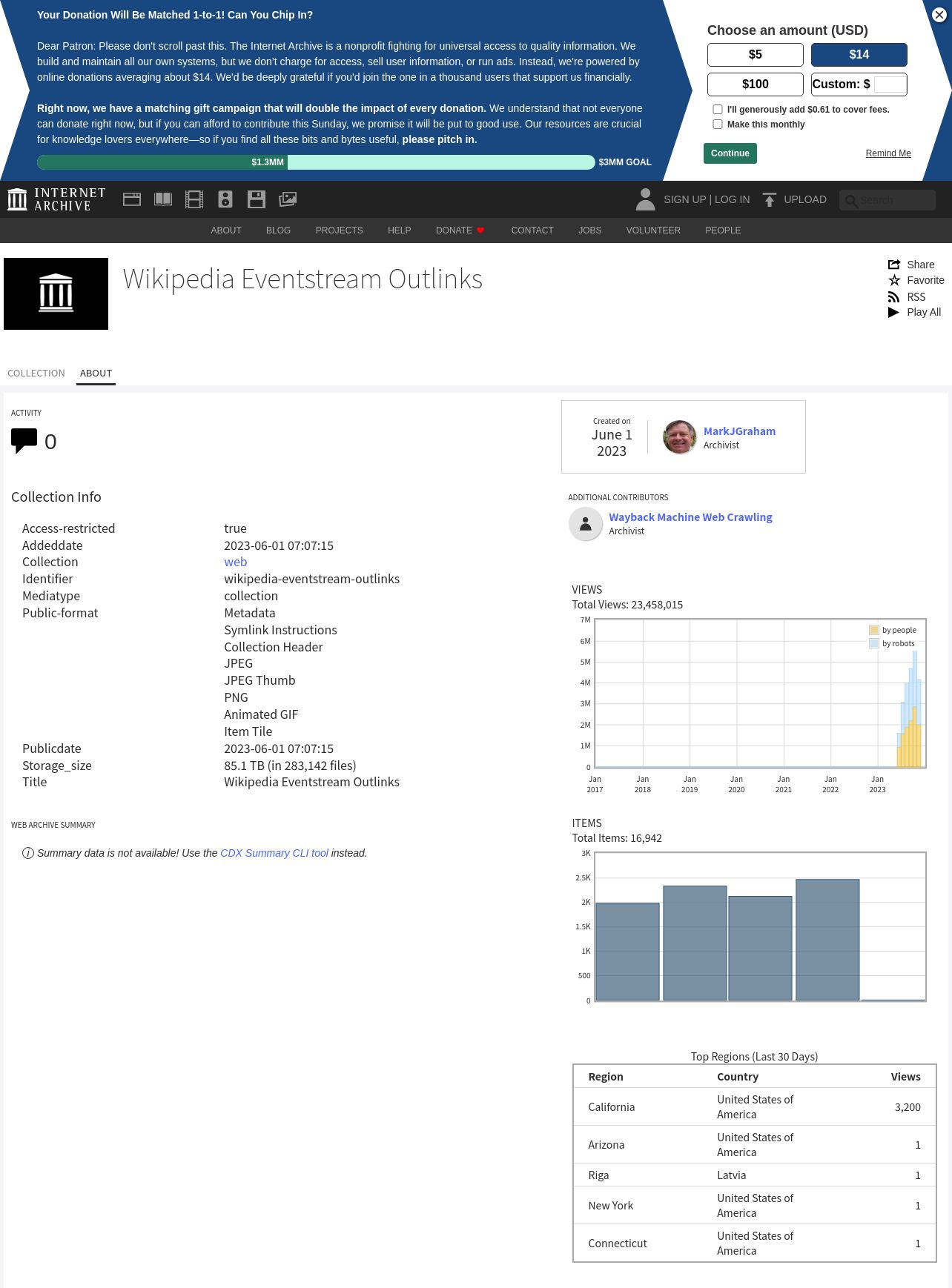Image resolution: width=952 pixels, height=1288 pixels.
Task: Click the Views column header
Action: click(x=905, y=1077)
